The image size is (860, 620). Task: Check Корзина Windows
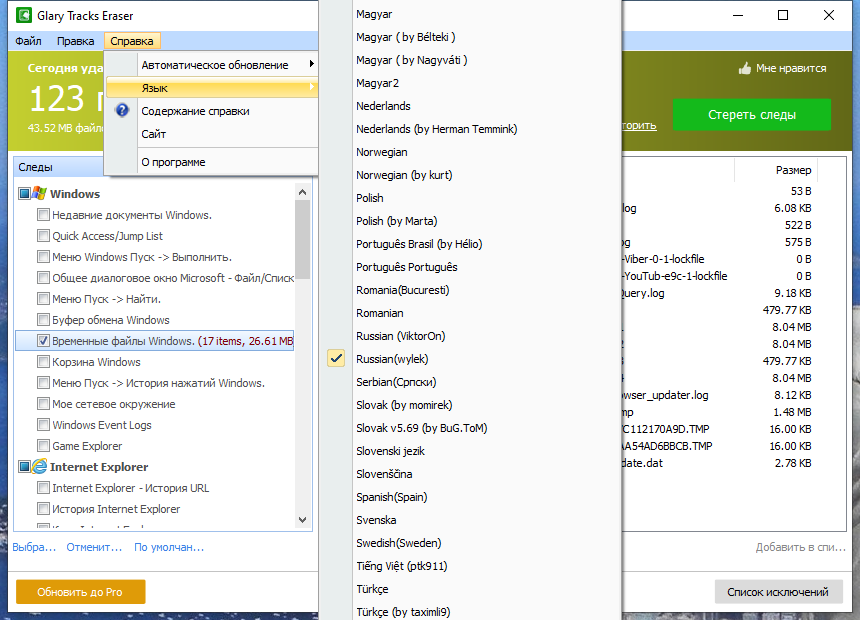(x=43, y=362)
